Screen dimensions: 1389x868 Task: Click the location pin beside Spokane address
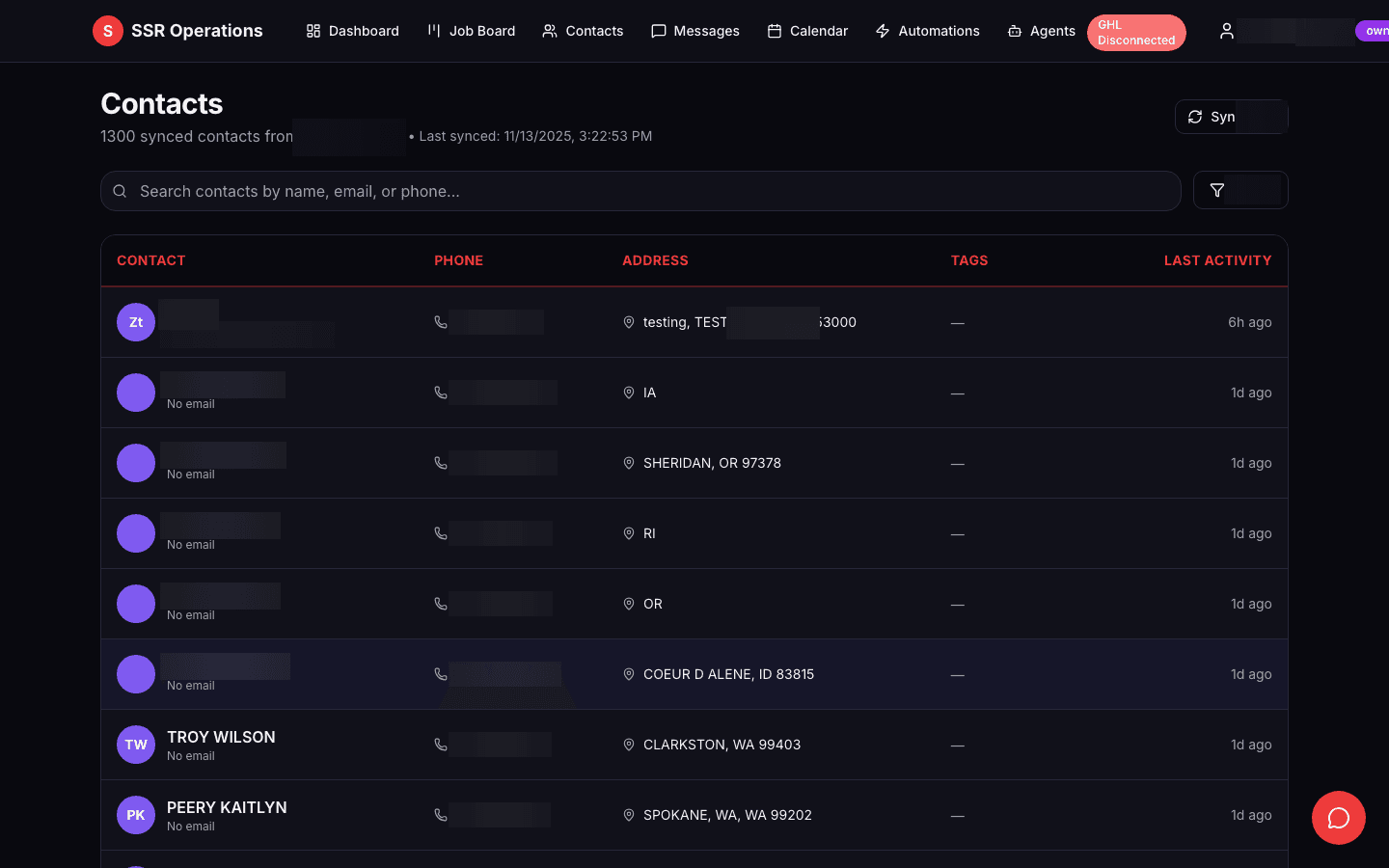click(x=629, y=815)
